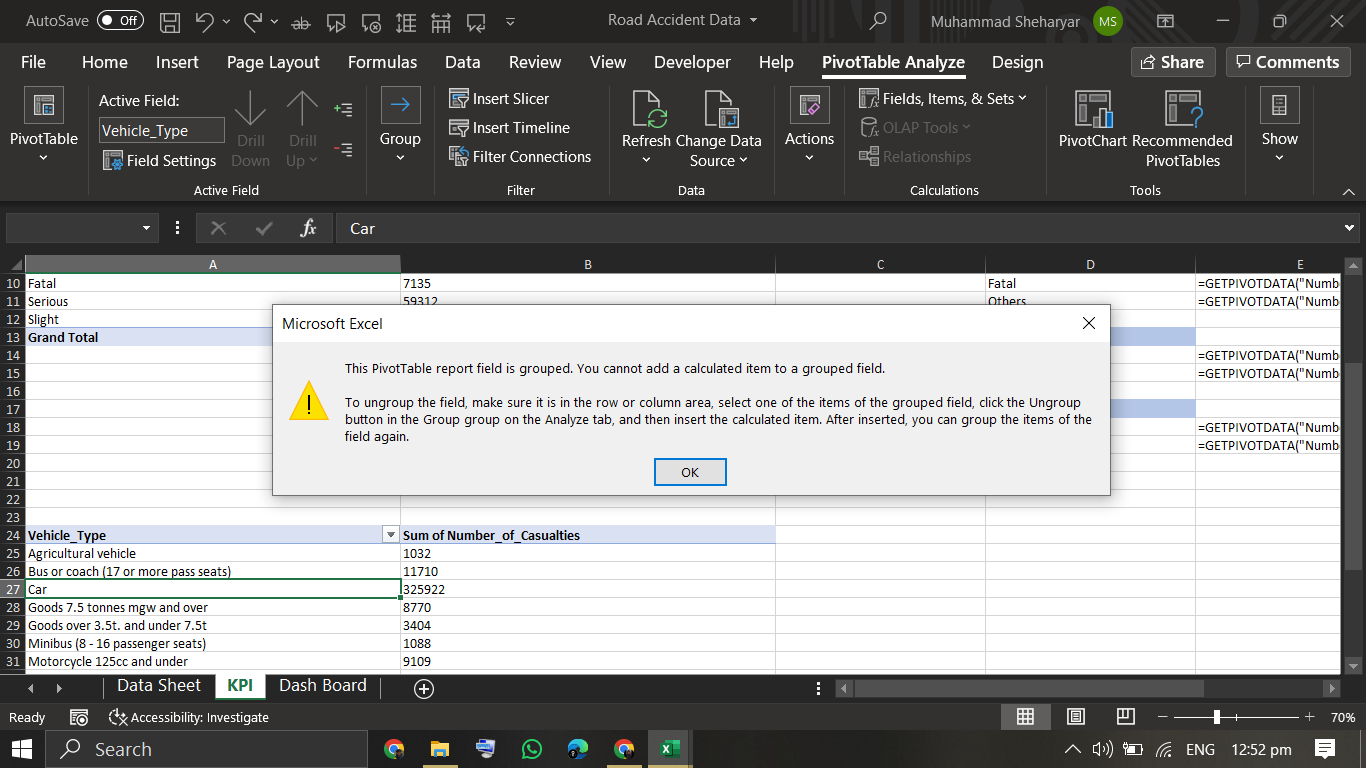This screenshot has height=768, width=1366.
Task: Select the column B header
Action: [x=588, y=264]
